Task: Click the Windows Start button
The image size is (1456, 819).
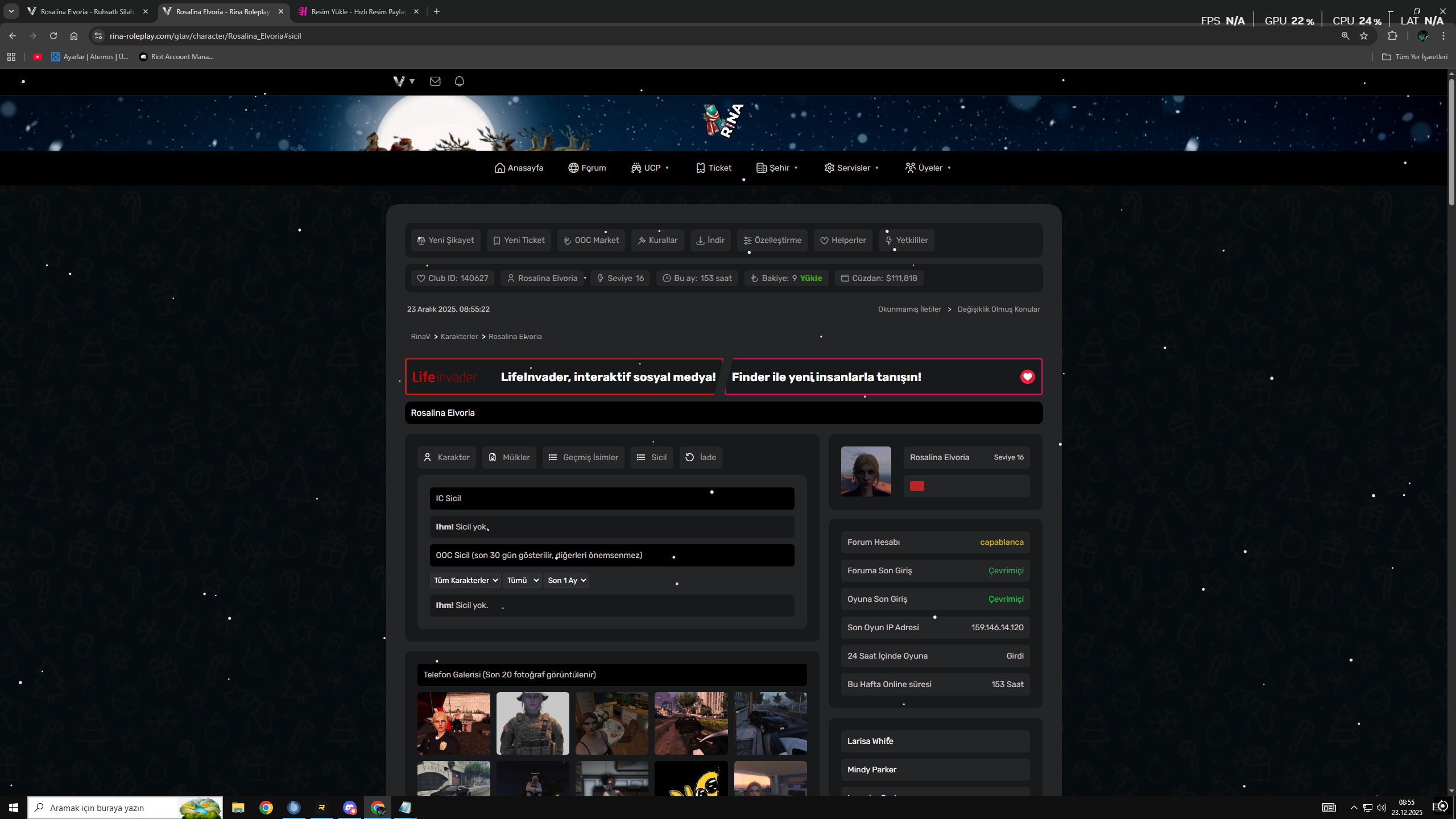Action: pos(14,808)
